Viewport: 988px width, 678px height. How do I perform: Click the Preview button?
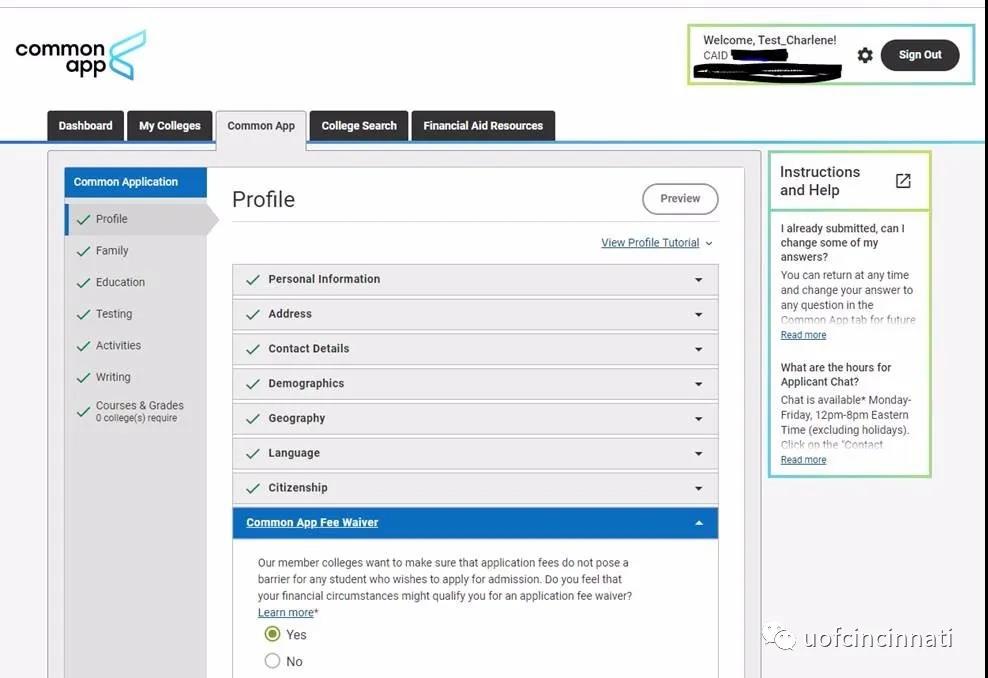tap(680, 198)
